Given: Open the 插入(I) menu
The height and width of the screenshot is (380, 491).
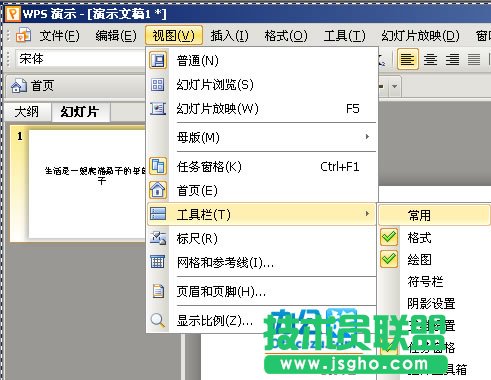Looking at the screenshot, I should pyautogui.click(x=230, y=36).
